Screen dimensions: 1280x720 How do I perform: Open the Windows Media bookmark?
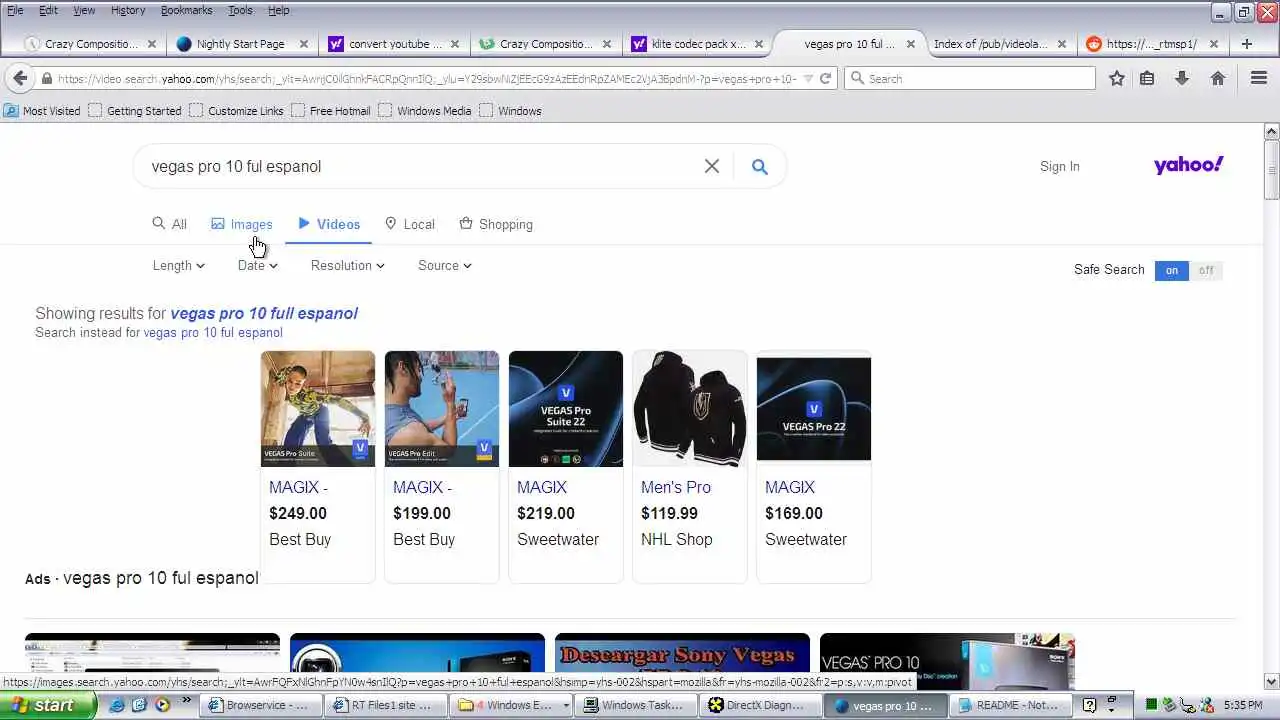coord(425,111)
